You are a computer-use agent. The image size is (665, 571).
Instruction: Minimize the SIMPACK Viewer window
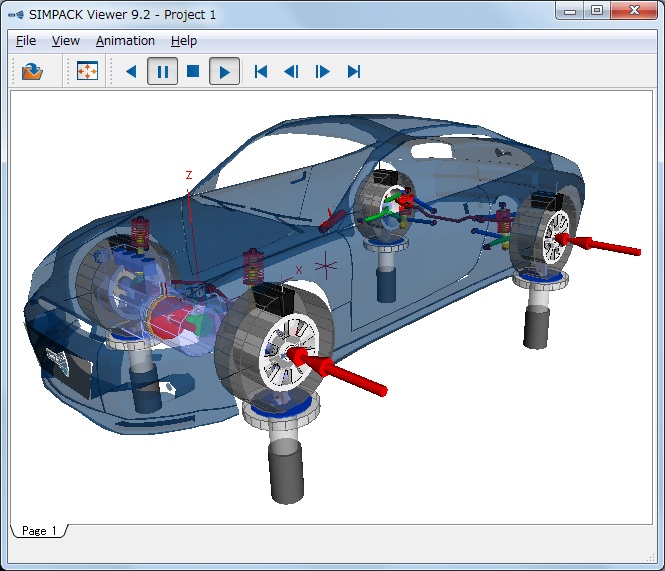(x=569, y=11)
